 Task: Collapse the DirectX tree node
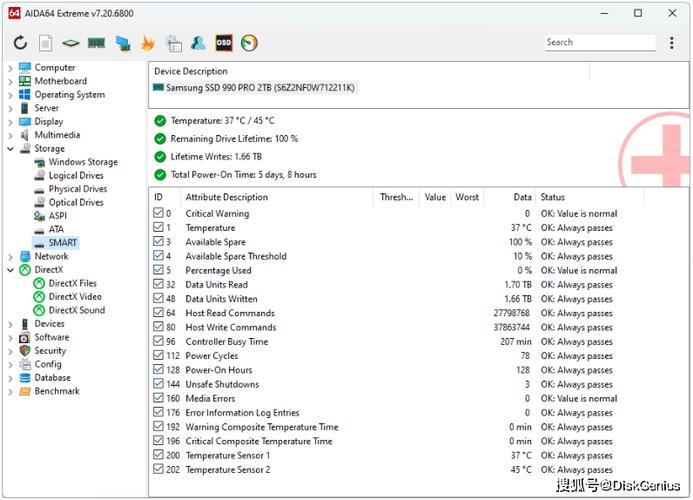10,270
